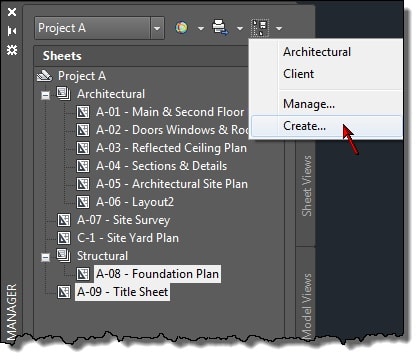Collapse the Structural subset

(x=46, y=258)
